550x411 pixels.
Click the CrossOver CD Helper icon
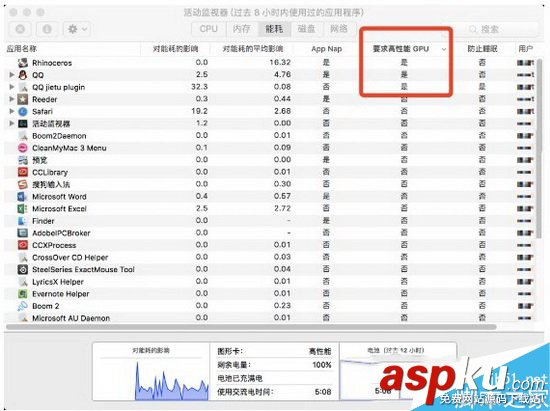point(23,257)
